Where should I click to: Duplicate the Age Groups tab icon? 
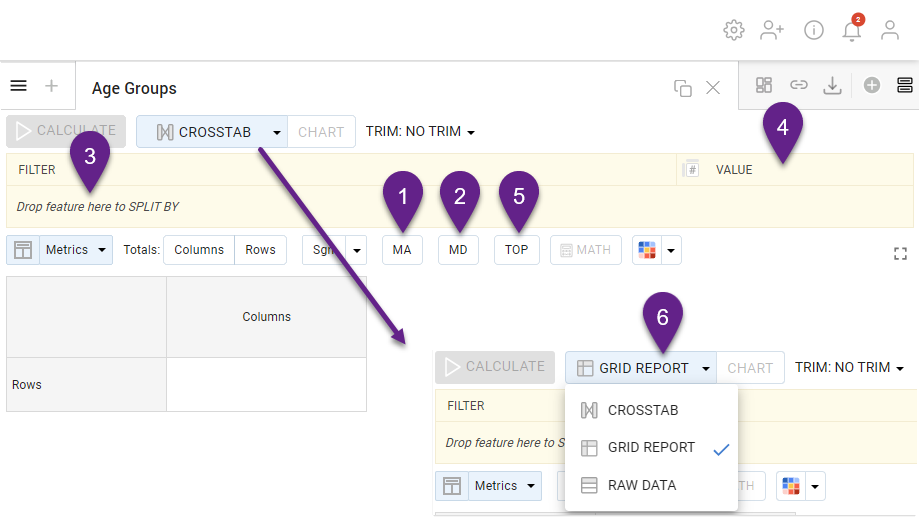683,88
